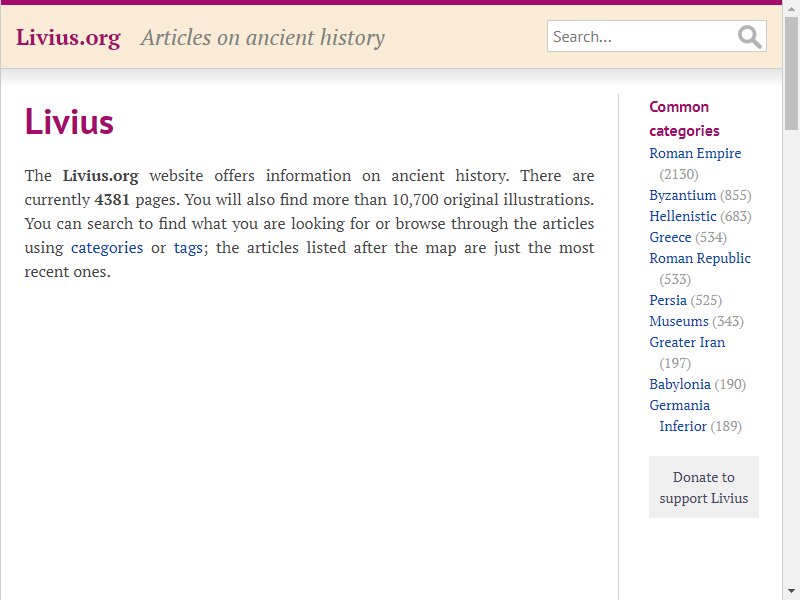Image resolution: width=800 pixels, height=600 pixels.
Task: Click the scrollbar up arrow
Action: 791,7
